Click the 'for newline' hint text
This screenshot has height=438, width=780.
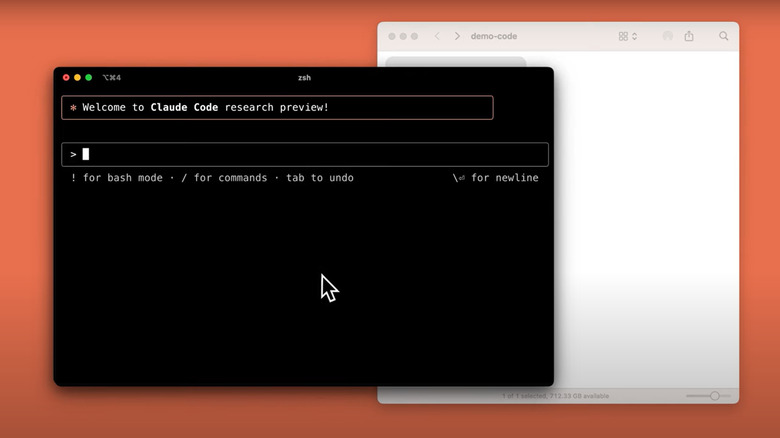pos(505,178)
